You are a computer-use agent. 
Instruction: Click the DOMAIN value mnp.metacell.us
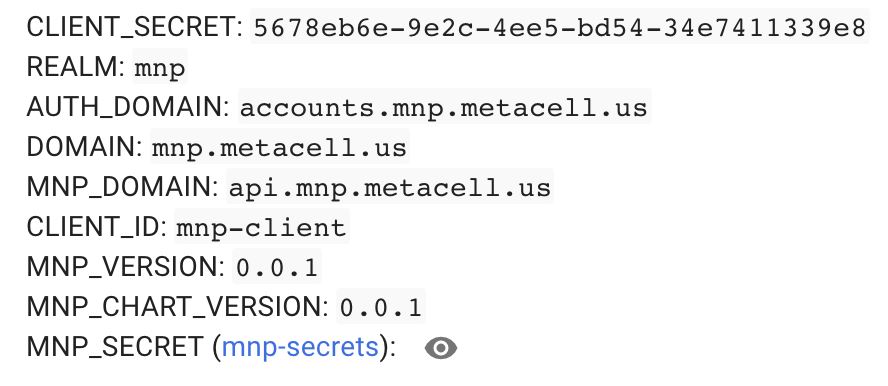tap(280, 147)
